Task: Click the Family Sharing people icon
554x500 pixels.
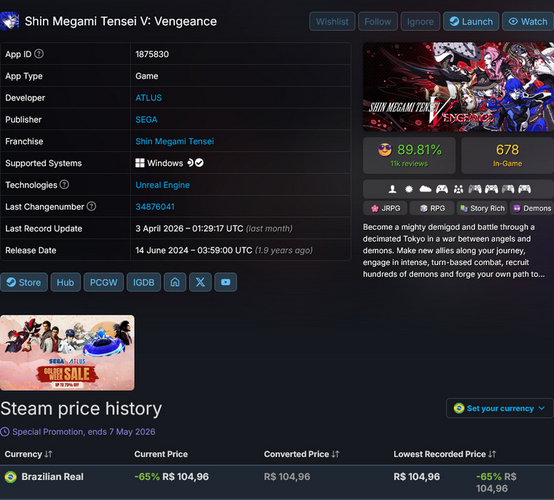Action: pyautogui.click(x=458, y=189)
